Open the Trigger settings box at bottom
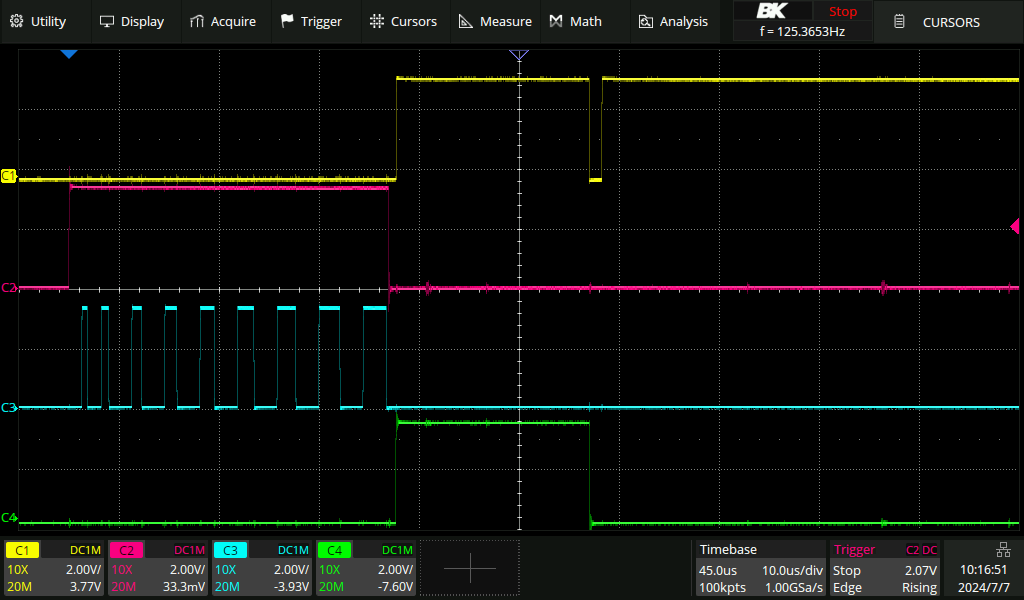 tap(885, 568)
